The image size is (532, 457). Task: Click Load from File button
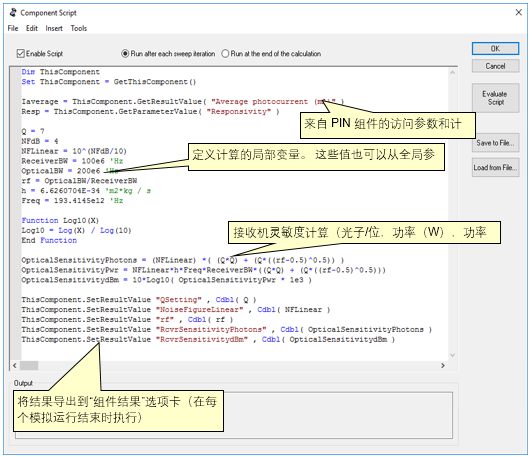[x=495, y=168]
